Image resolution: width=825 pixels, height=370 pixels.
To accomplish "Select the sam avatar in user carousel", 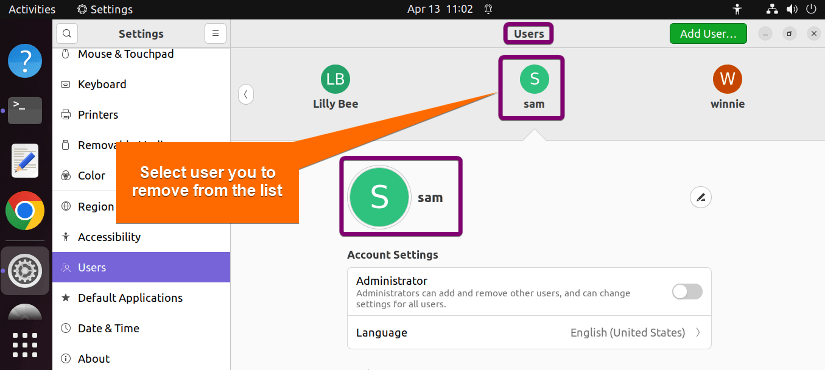I will (x=534, y=79).
